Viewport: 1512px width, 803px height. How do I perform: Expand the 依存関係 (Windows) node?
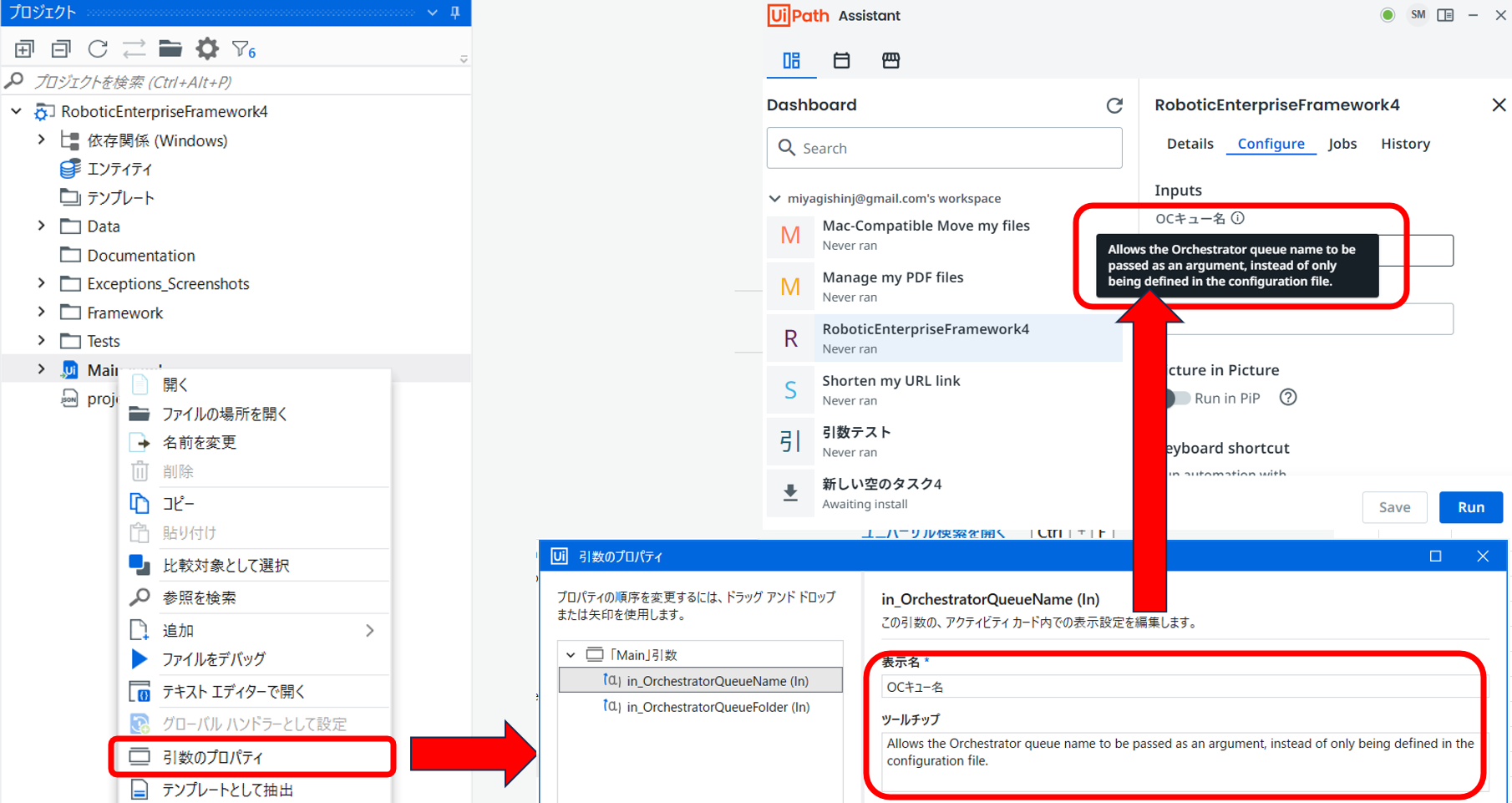tap(42, 140)
